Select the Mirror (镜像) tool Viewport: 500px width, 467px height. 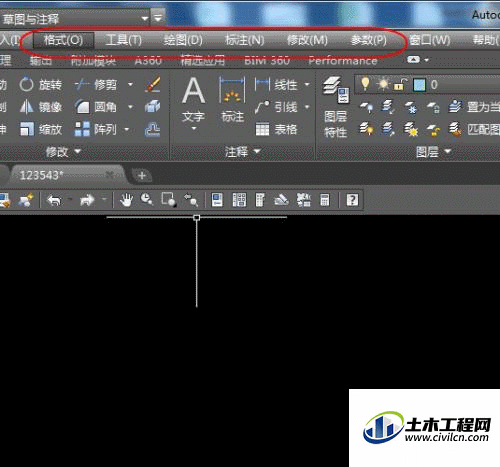tap(40, 107)
